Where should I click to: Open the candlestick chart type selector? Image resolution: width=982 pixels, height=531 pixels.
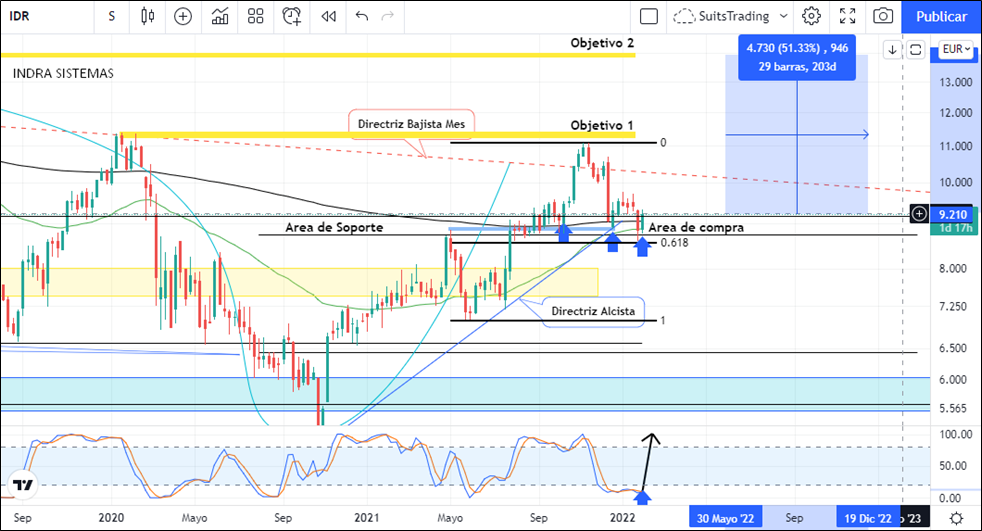pyautogui.click(x=148, y=16)
